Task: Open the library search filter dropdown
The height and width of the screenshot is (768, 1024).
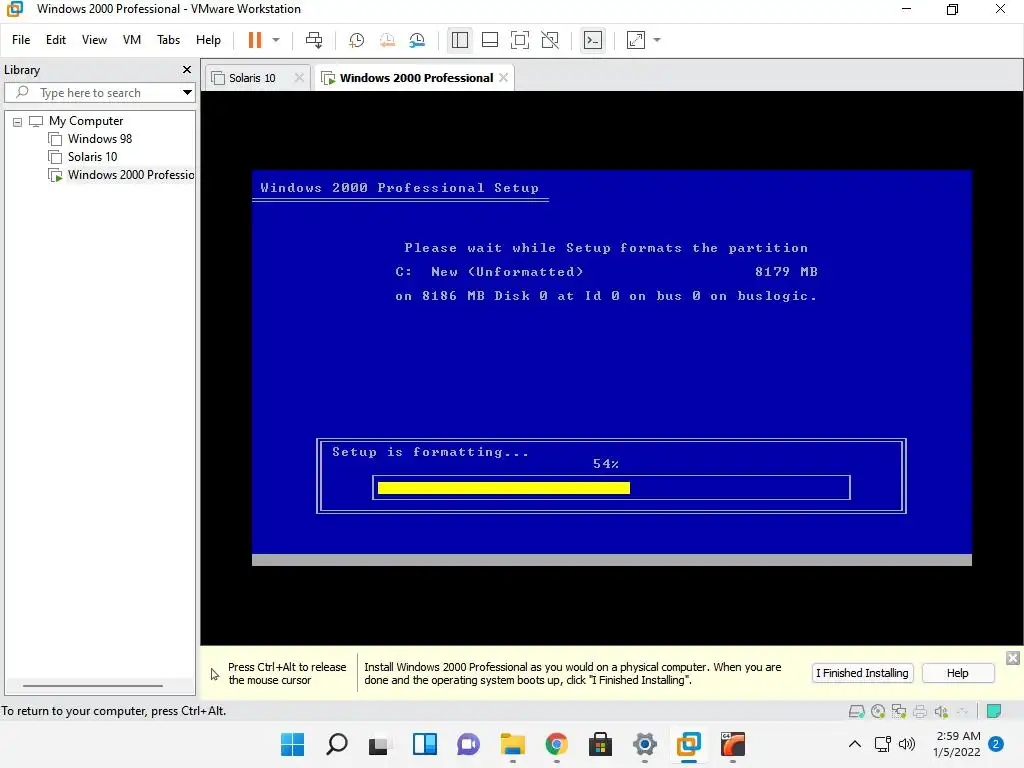Action: click(x=187, y=93)
